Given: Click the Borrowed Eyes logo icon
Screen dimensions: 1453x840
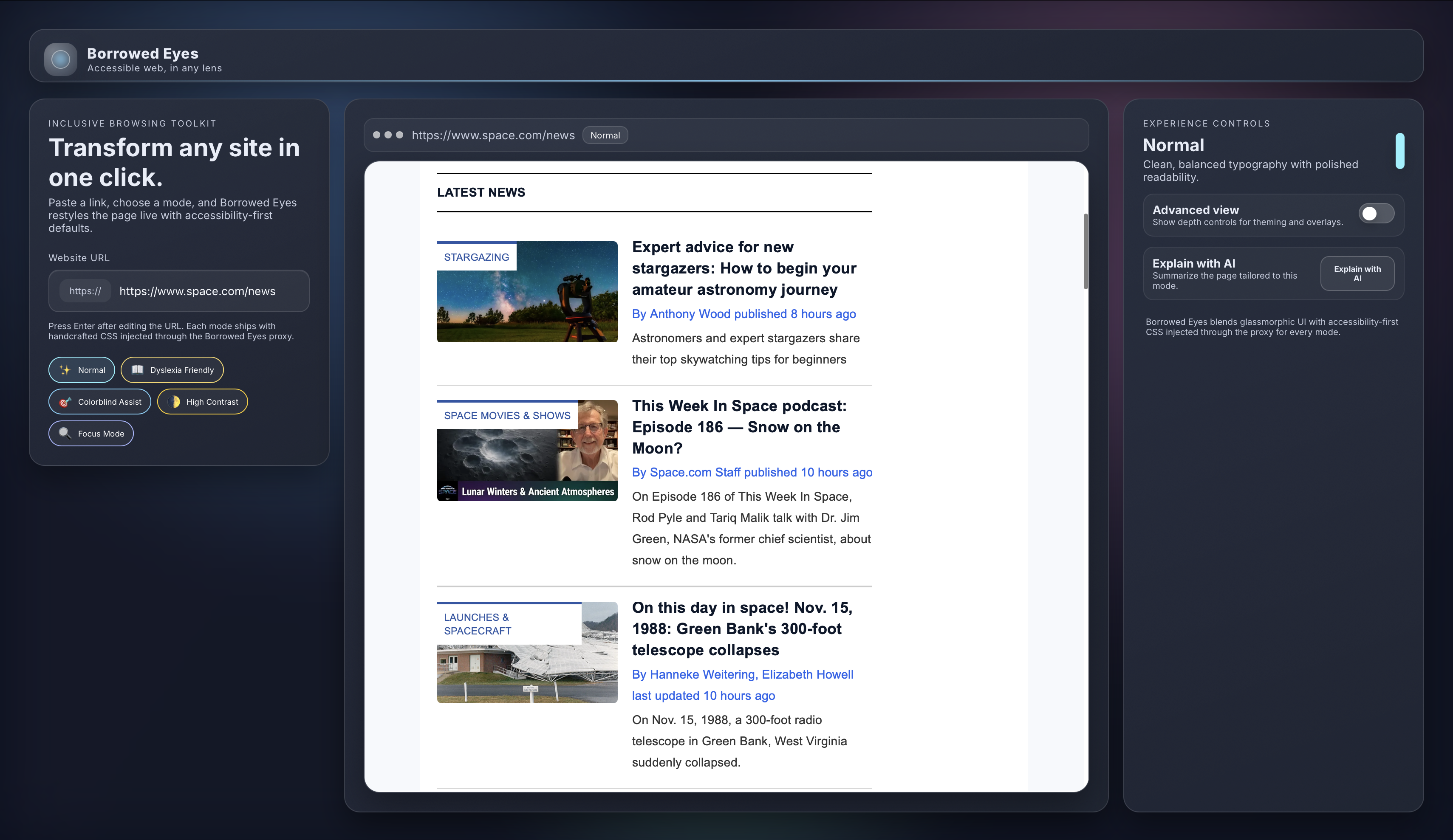Looking at the screenshot, I should click(x=60, y=59).
